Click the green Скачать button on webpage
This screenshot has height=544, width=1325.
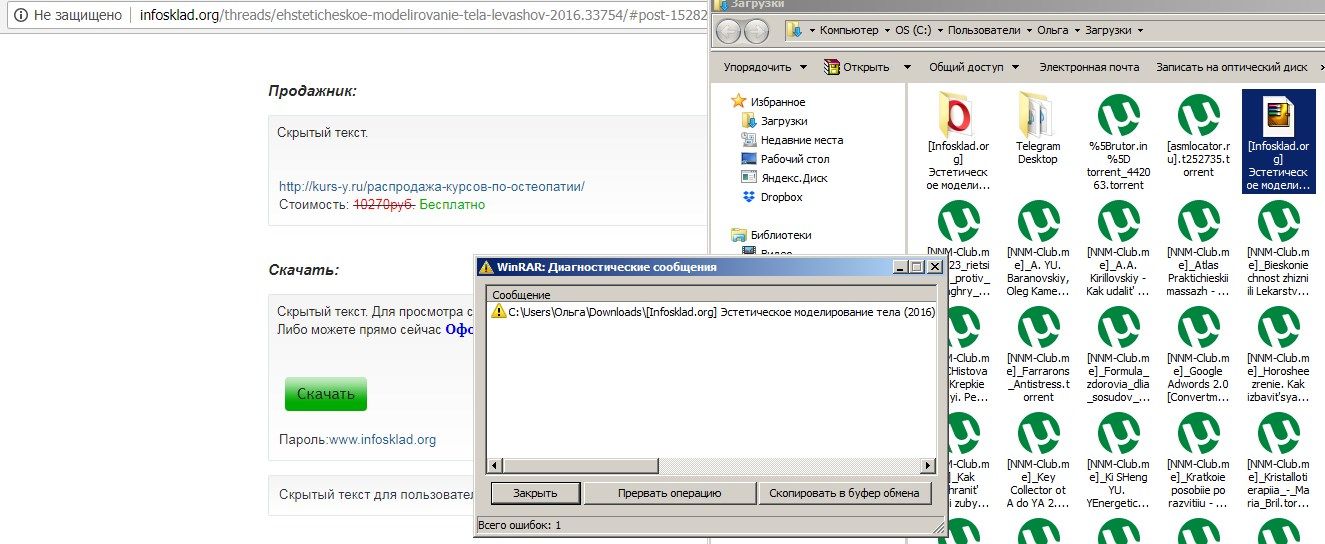click(x=326, y=394)
